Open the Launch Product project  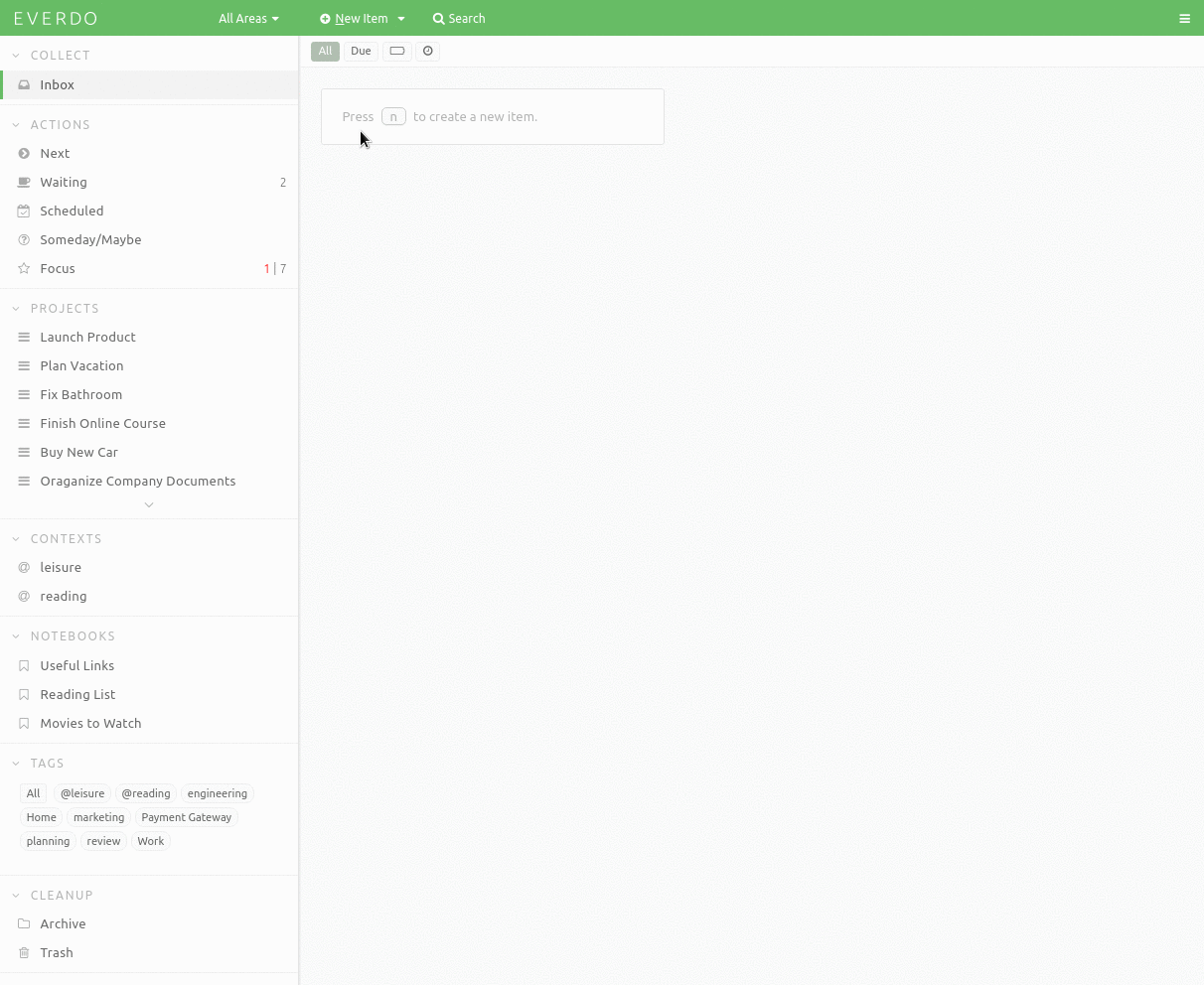pos(87,337)
